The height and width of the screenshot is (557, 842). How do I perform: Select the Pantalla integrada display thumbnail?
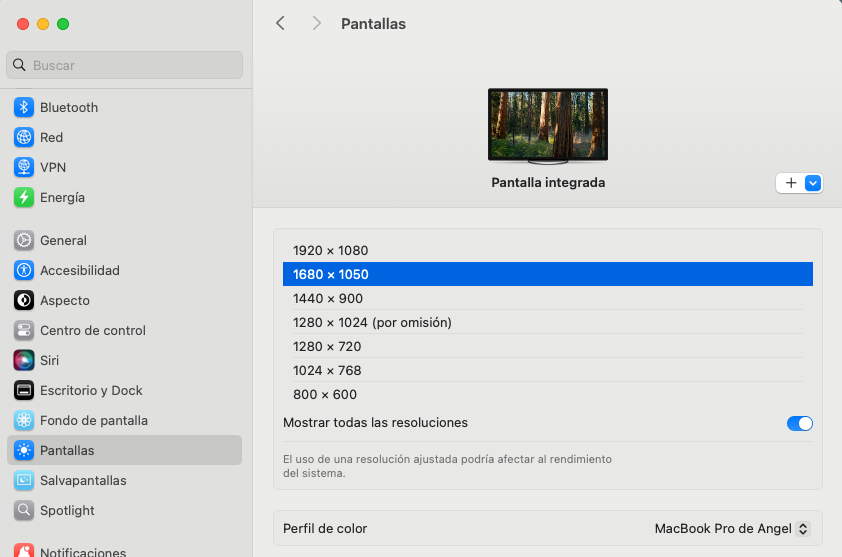[x=547, y=125]
